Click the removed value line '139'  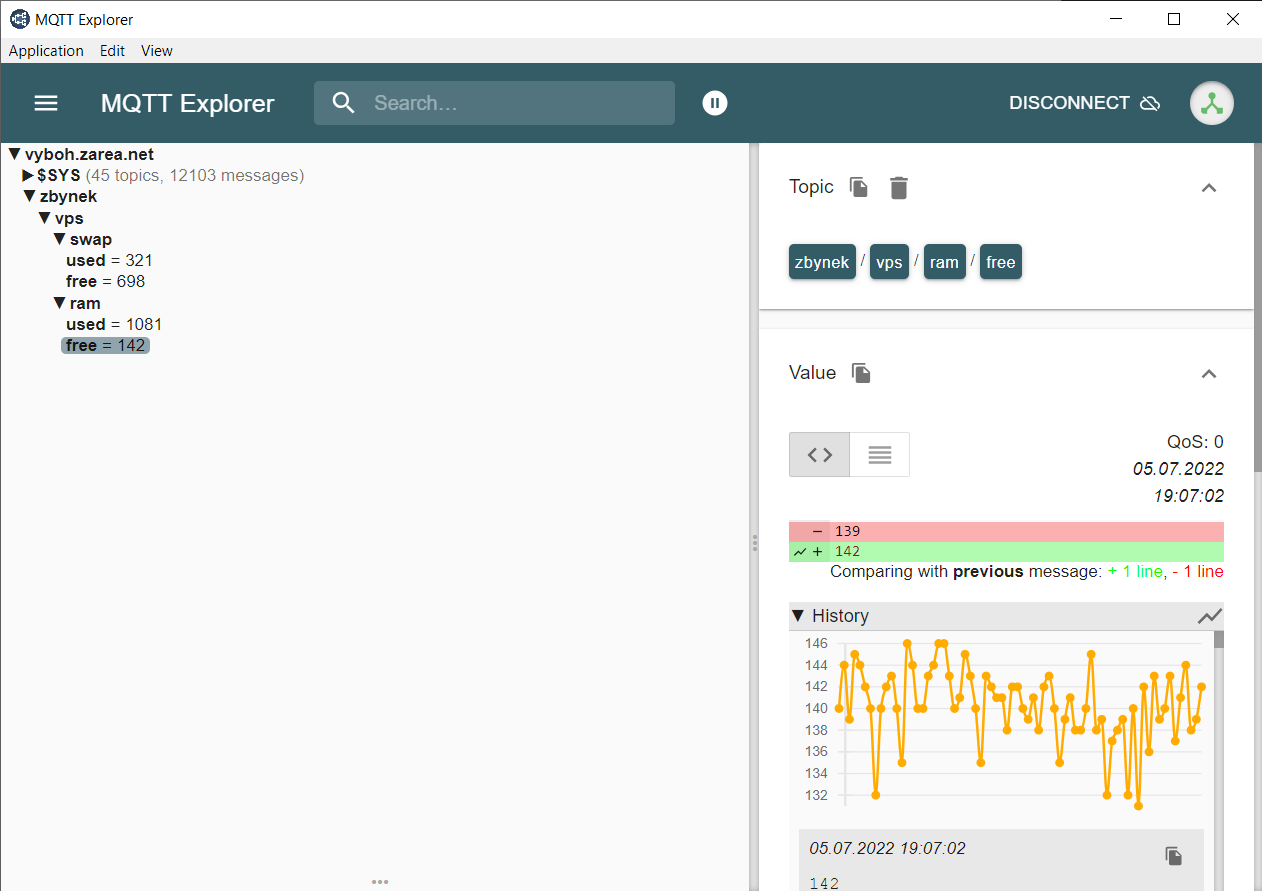pyautogui.click(x=1006, y=531)
